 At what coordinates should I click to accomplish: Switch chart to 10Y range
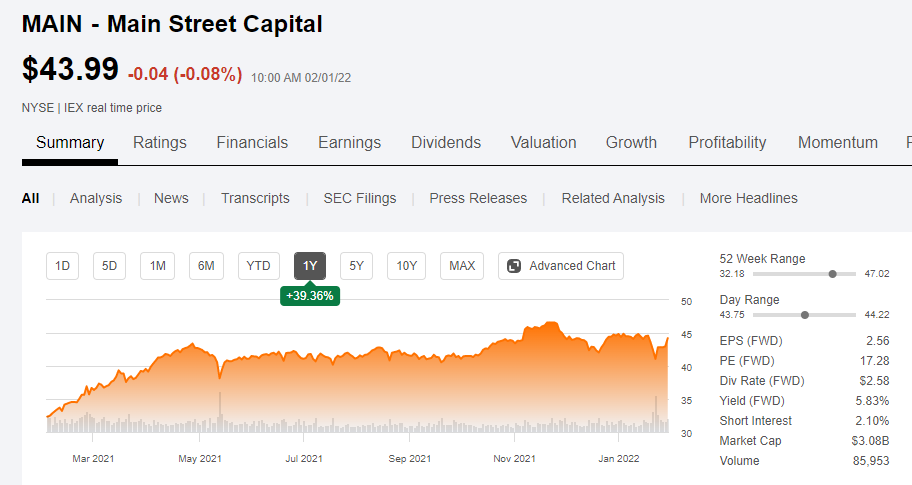click(x=407, y=266)
